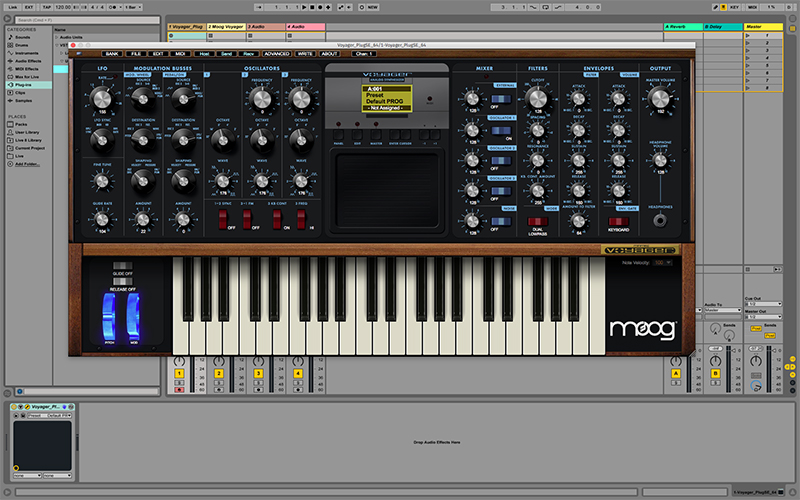Viewport: 800px width, 500px height.
Task: Toggle the 3-1 FM red switch
Action: pos(247,218)
